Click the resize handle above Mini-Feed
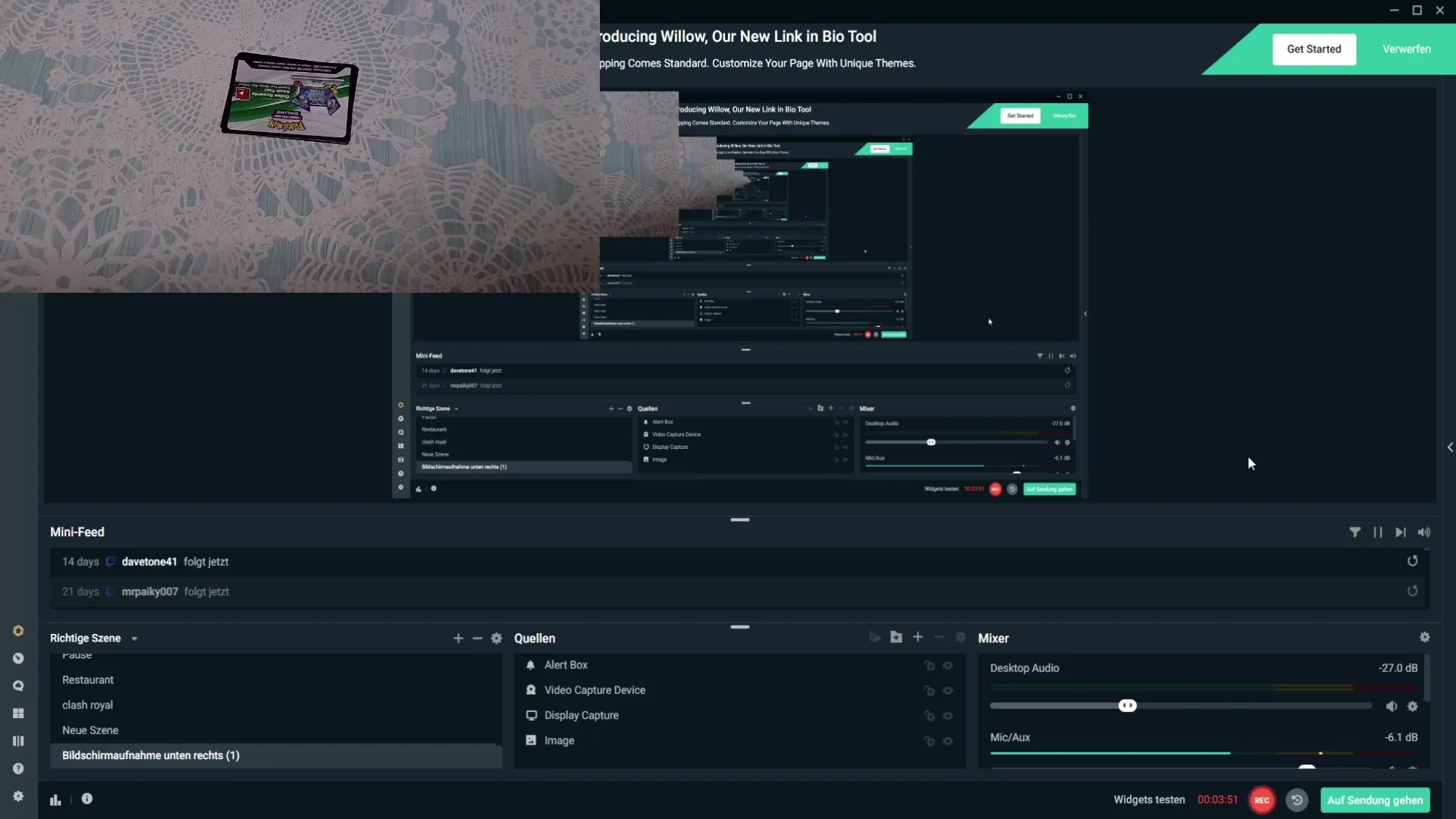Screen dimensions: 1456x819 click(740, 519)
